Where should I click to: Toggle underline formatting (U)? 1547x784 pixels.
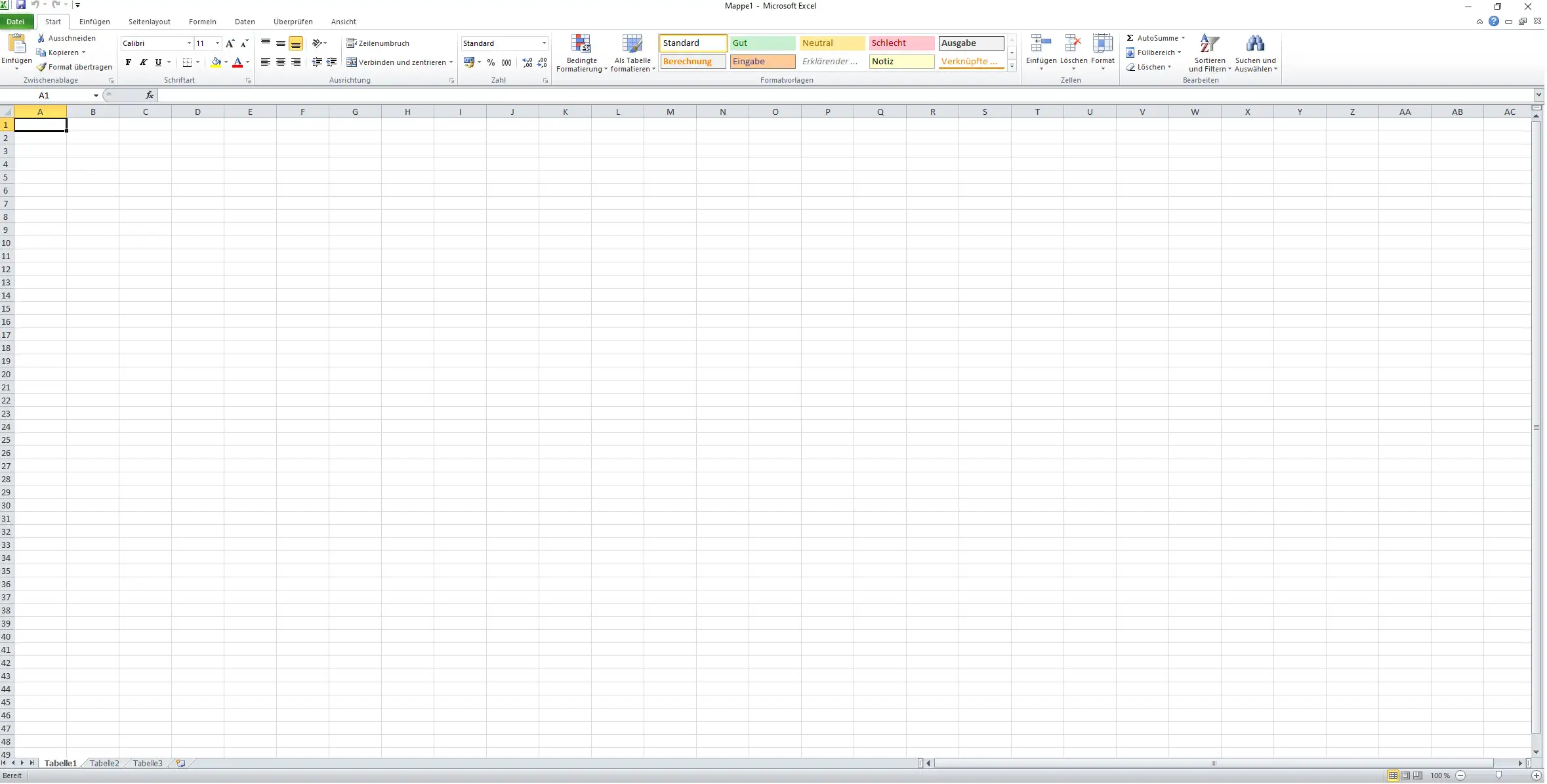158,62
